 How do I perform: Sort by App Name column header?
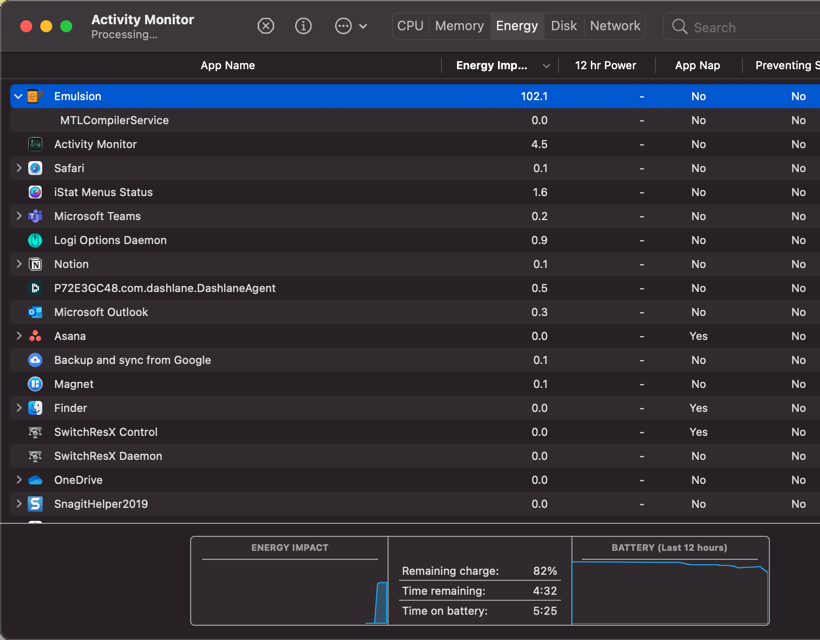pos(227,65)
